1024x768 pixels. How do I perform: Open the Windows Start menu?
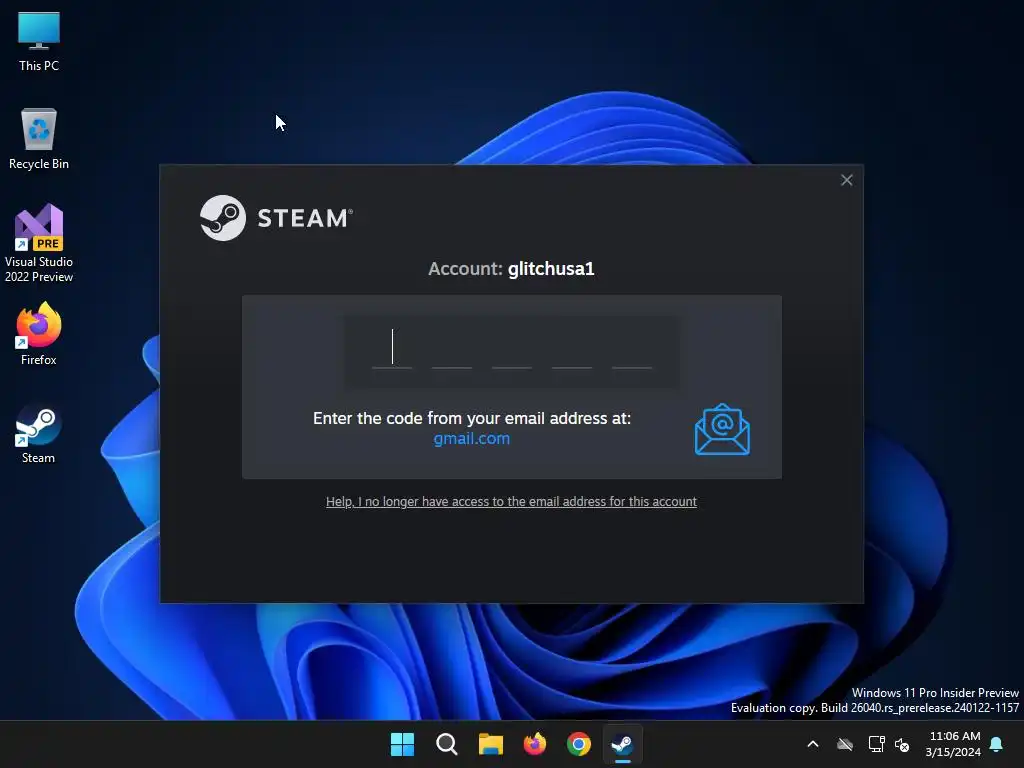pos(402,744)
